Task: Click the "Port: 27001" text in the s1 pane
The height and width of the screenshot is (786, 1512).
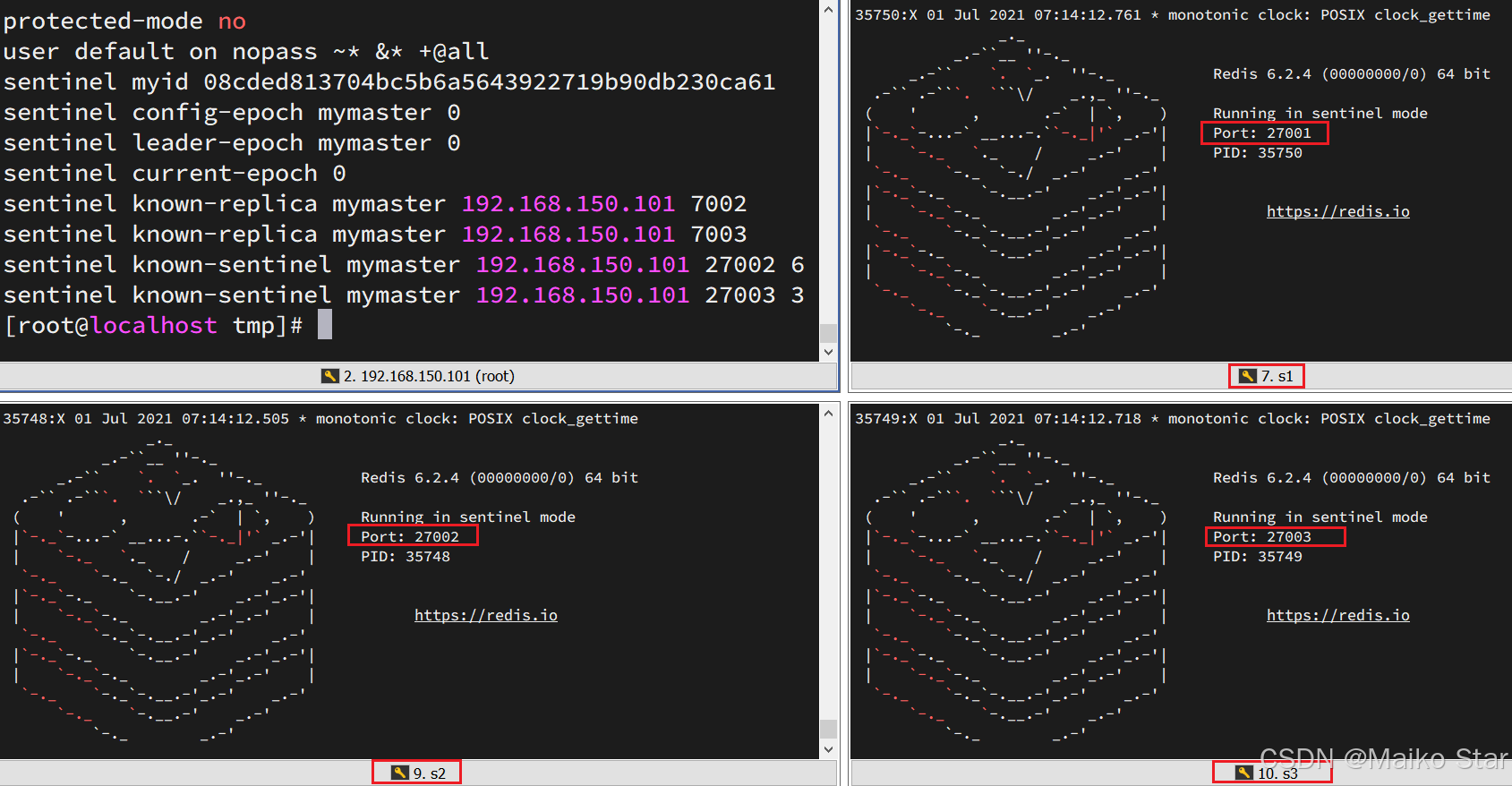Action: coord(1261,133)
